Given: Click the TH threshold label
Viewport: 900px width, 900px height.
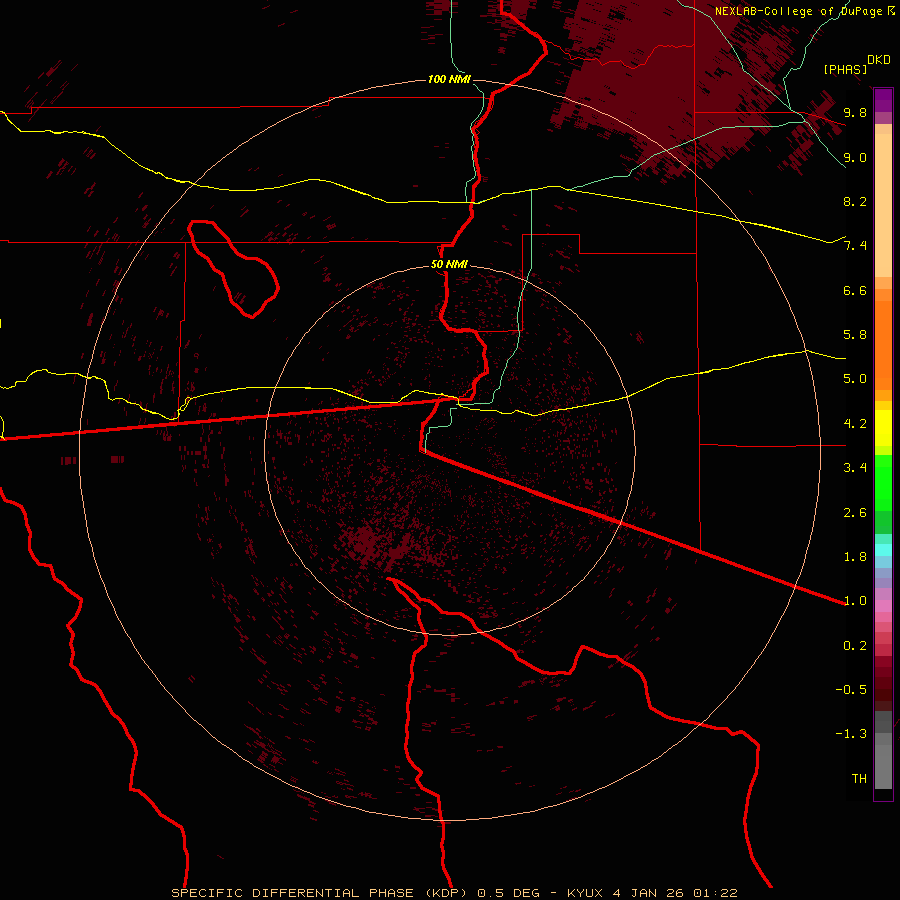Looking at the screenshot, I should point(859,779).
